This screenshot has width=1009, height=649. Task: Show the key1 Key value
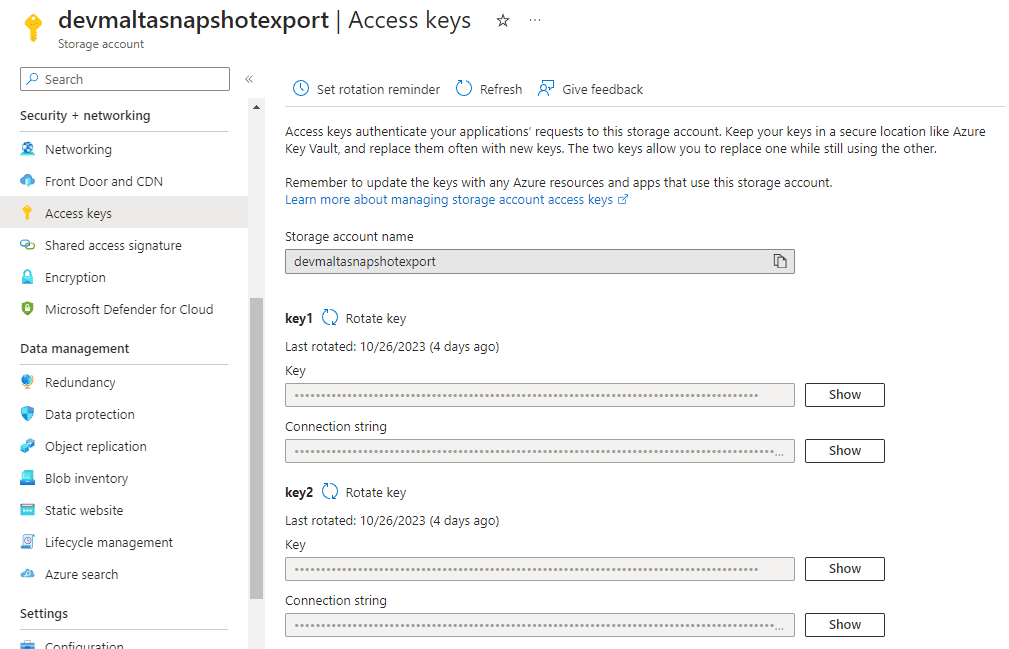844,395
